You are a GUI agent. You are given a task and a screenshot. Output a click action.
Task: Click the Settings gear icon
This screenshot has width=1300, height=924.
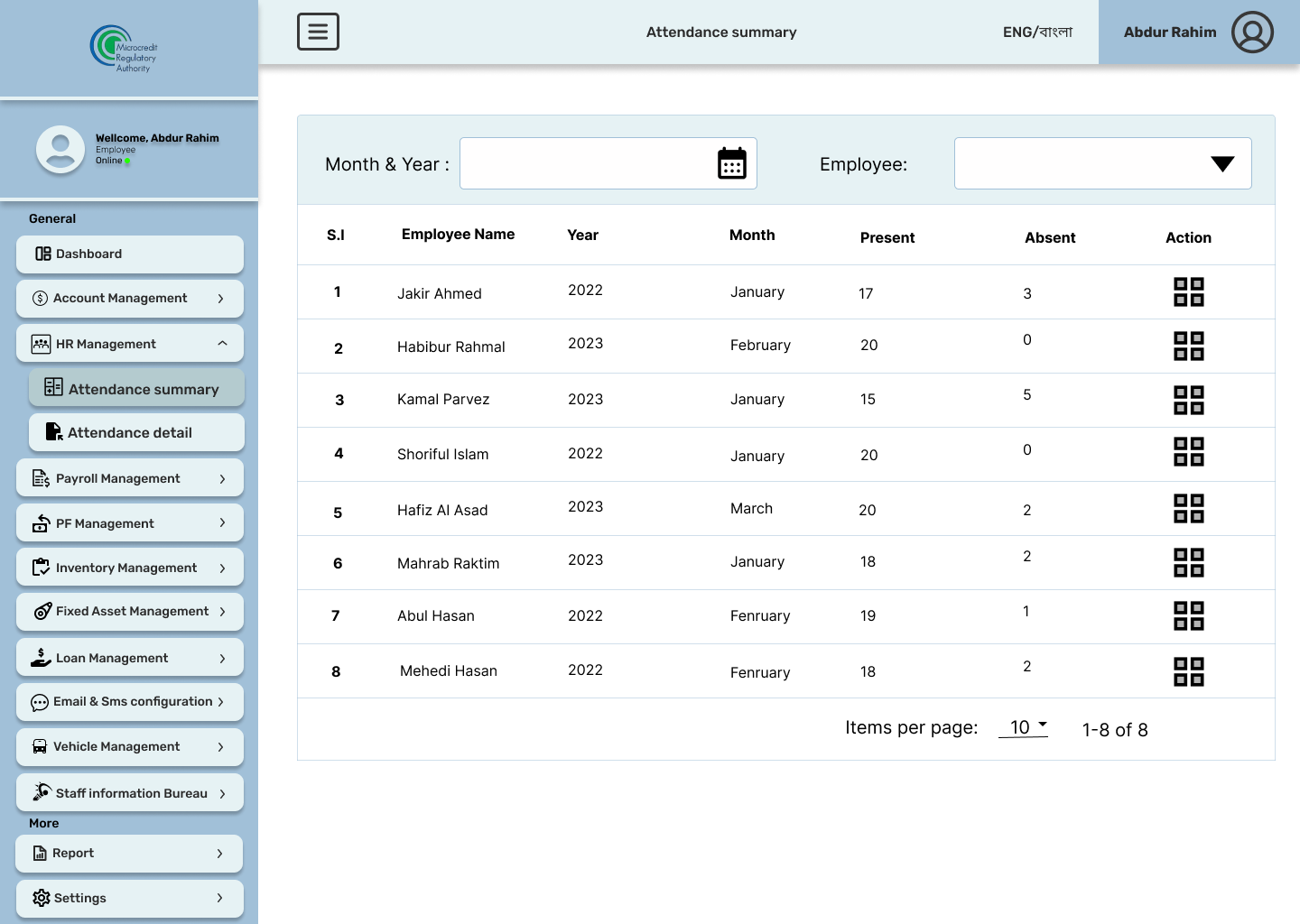tap(42, 898)
